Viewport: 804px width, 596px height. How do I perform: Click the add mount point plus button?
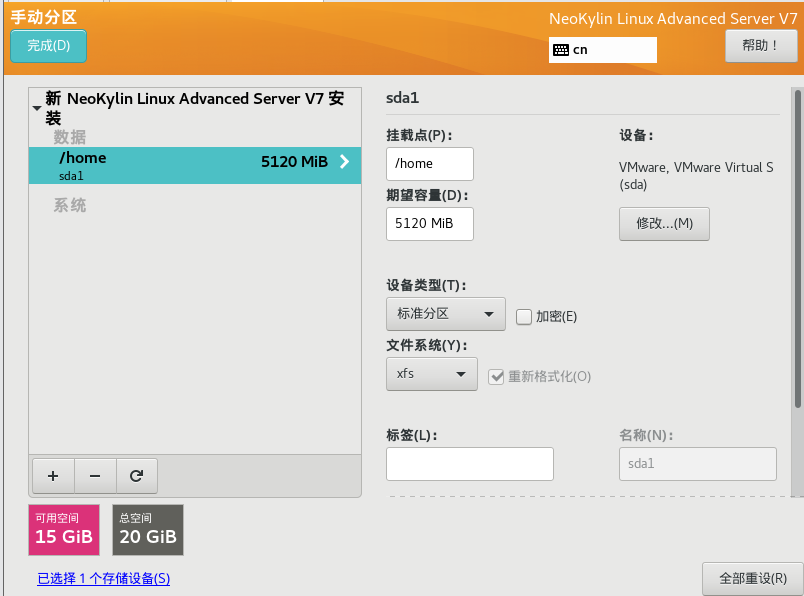click(x=53, y=476)
